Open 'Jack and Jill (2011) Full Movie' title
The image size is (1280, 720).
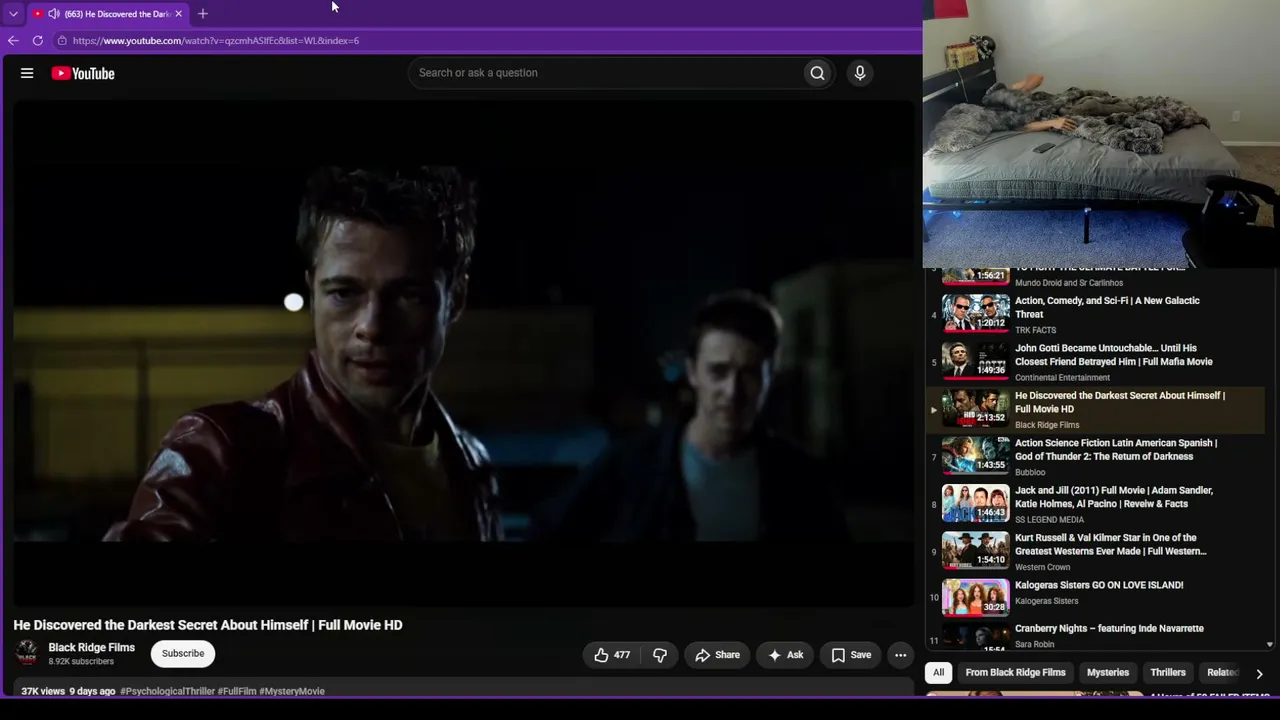pos(1114,497)
